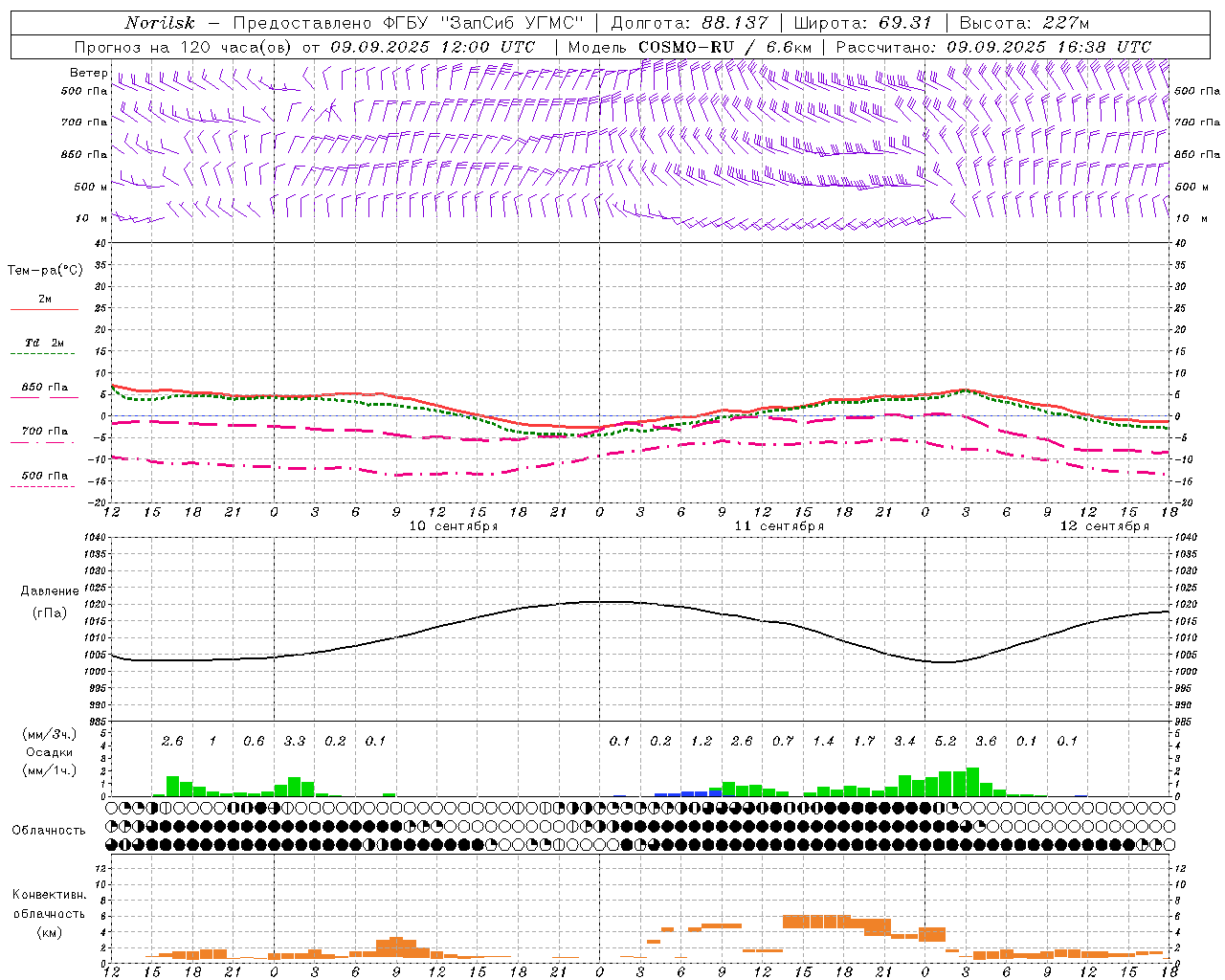Screen dimensions: 1225x980
Task: Click the 'Предоставлено ФГБУ ЗапСиб УГМС' text
Action: (409, 23)
